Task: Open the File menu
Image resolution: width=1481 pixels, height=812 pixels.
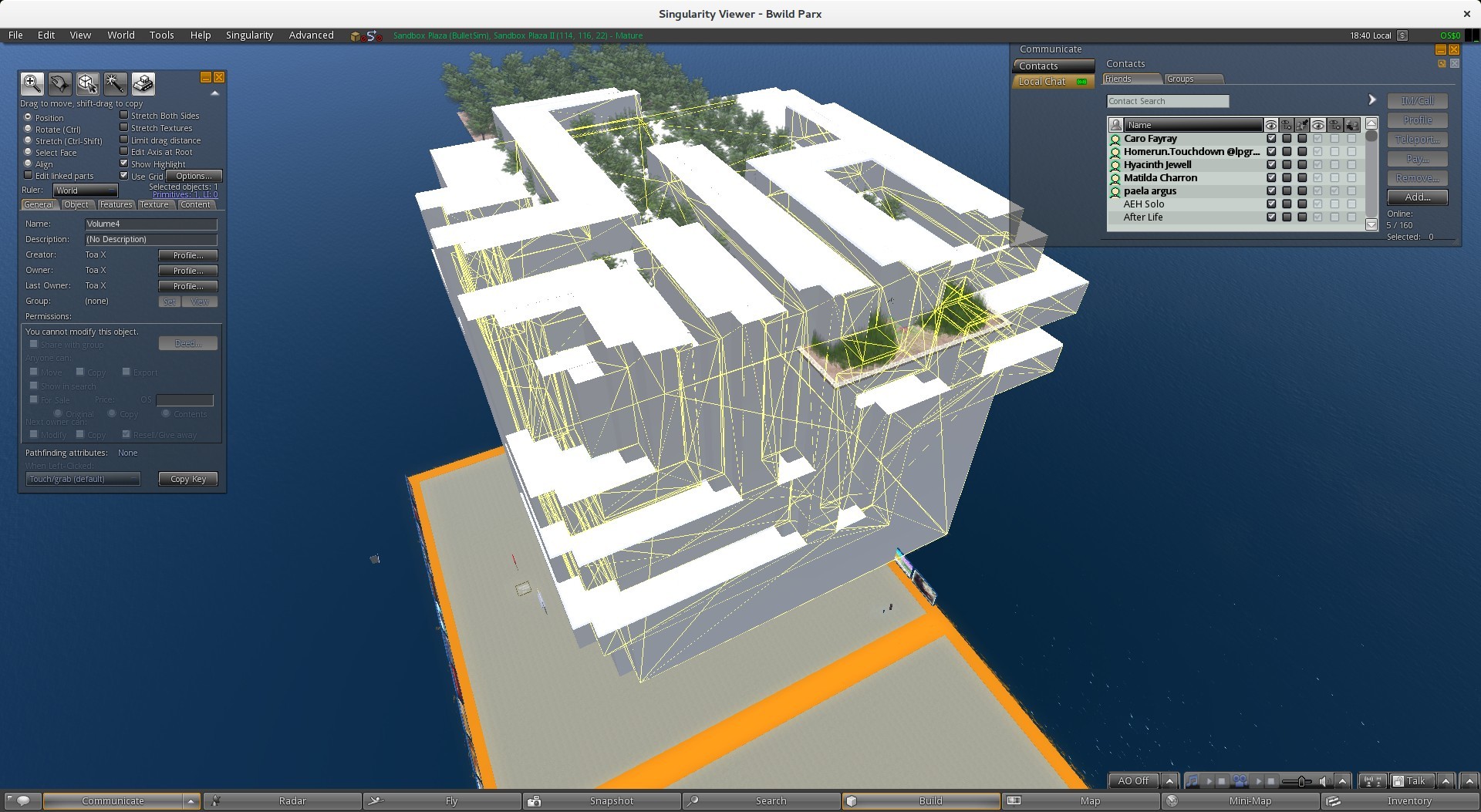Action: (x=15, y=35)
